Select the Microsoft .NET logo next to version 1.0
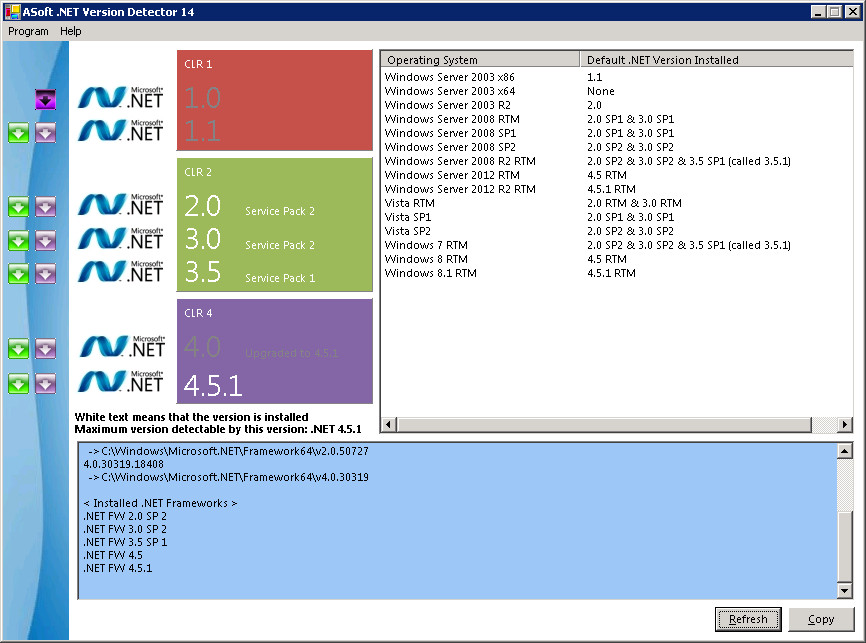Image resolution: width=866 pixels, height=643 pixels. 120,99
